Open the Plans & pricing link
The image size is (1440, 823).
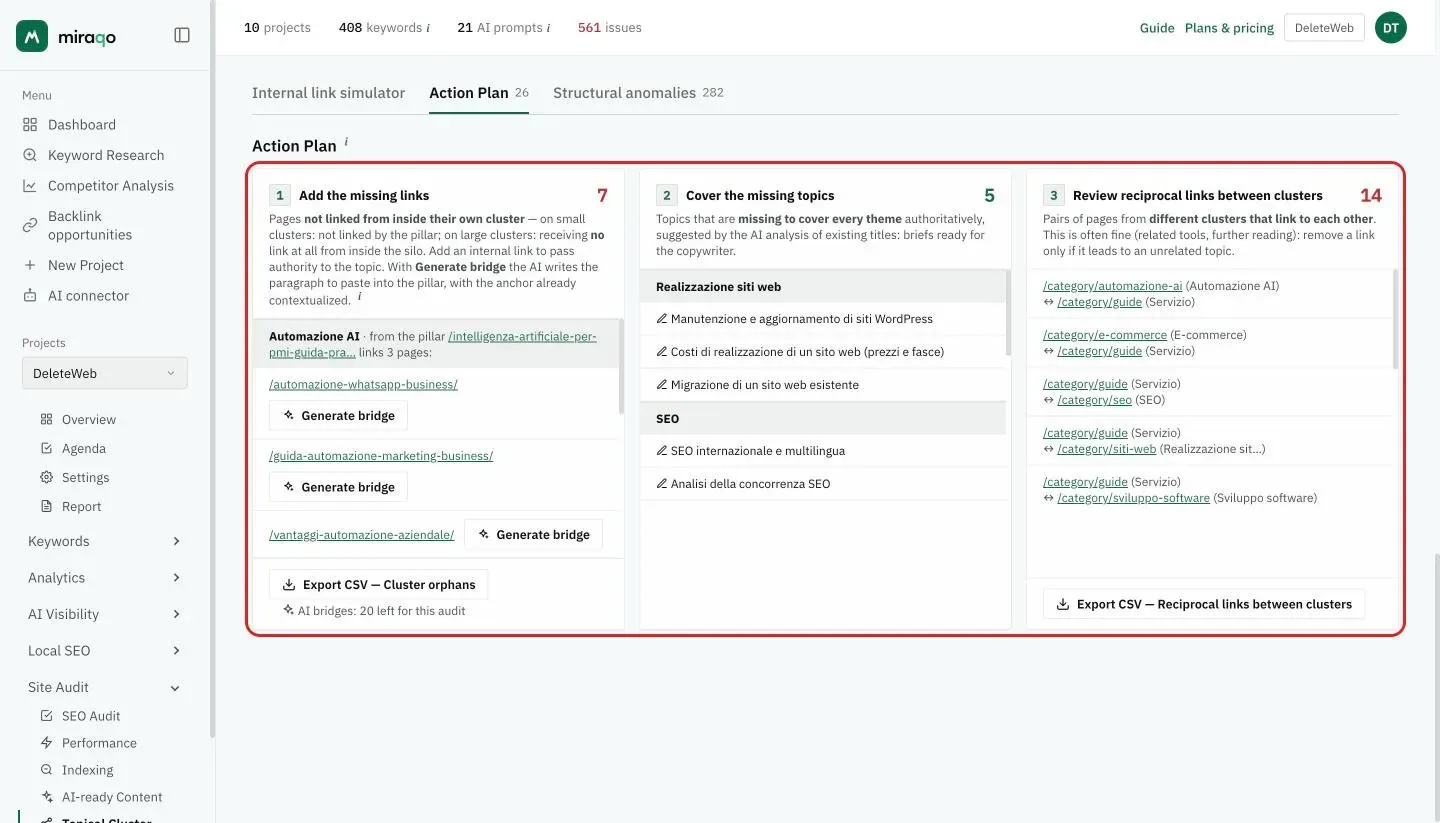(1229, 28)
